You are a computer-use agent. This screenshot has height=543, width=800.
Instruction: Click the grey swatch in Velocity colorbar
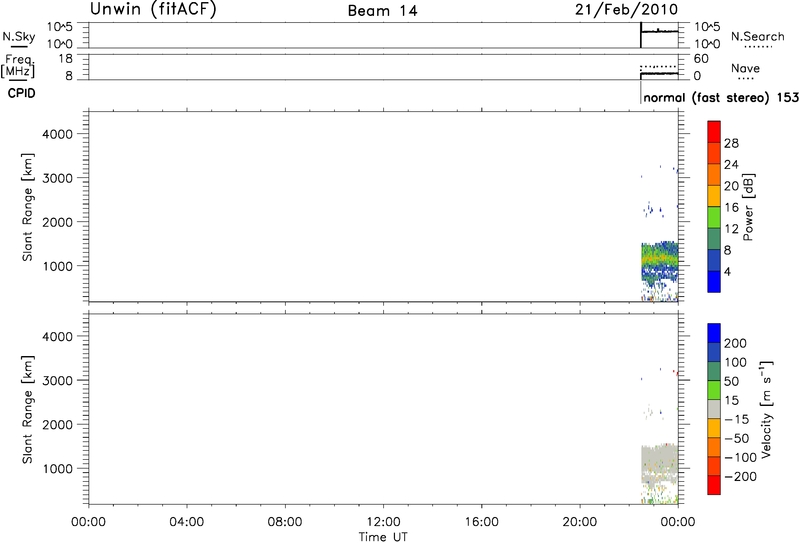point(714,409)
